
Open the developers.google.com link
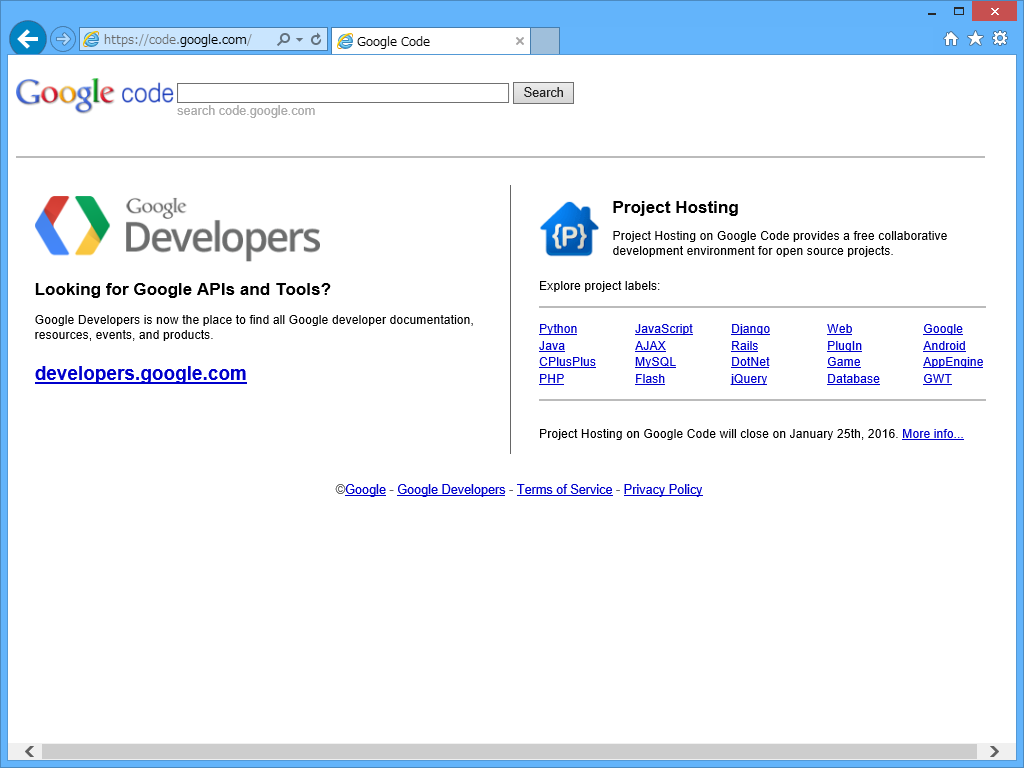tap(140, 373)
